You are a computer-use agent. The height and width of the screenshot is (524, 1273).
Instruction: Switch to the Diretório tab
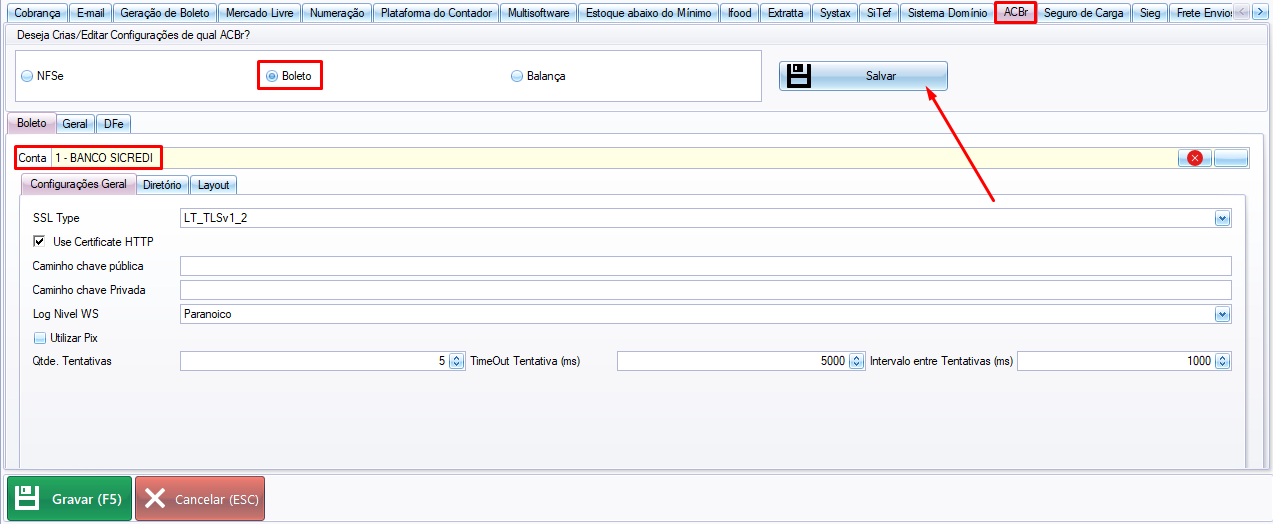click(x=162, y=185)
